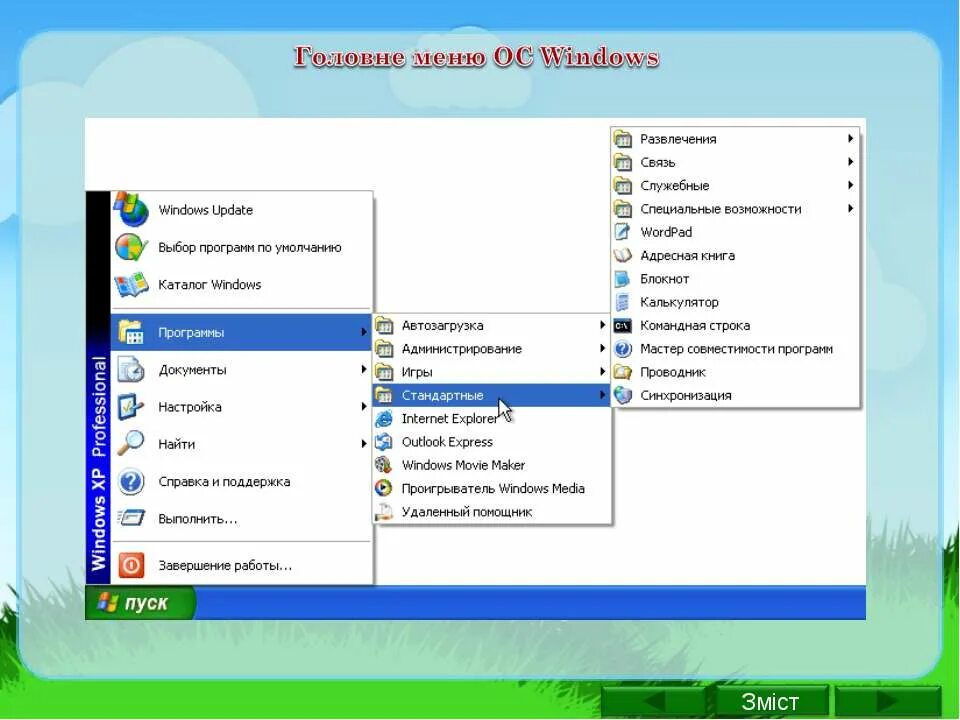Expand the Служебные submenu arrow
Screen dimensions: 960x720
(x=850, y=185)
